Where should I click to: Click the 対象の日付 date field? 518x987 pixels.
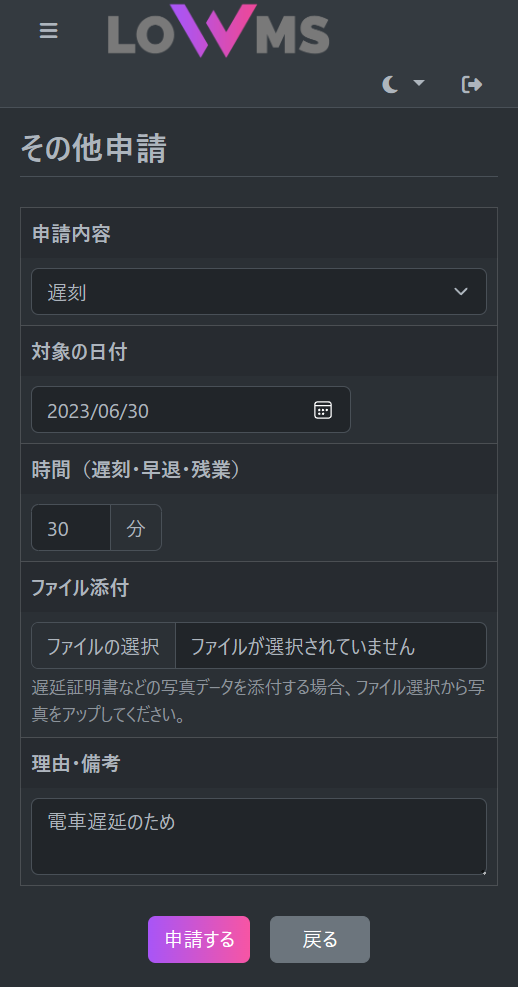click(191, 410)
